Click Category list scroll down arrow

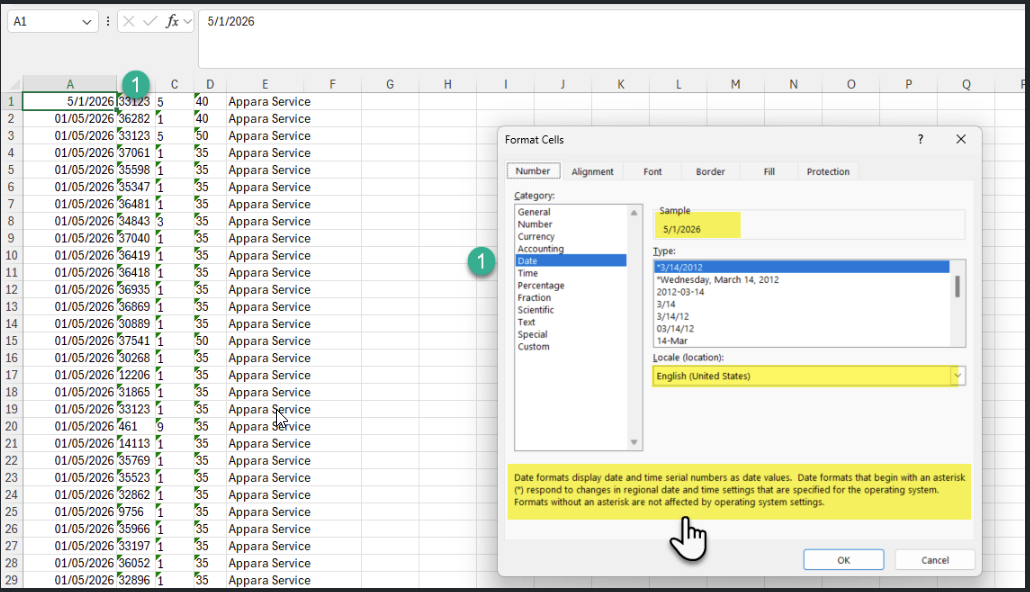(634, 442)
